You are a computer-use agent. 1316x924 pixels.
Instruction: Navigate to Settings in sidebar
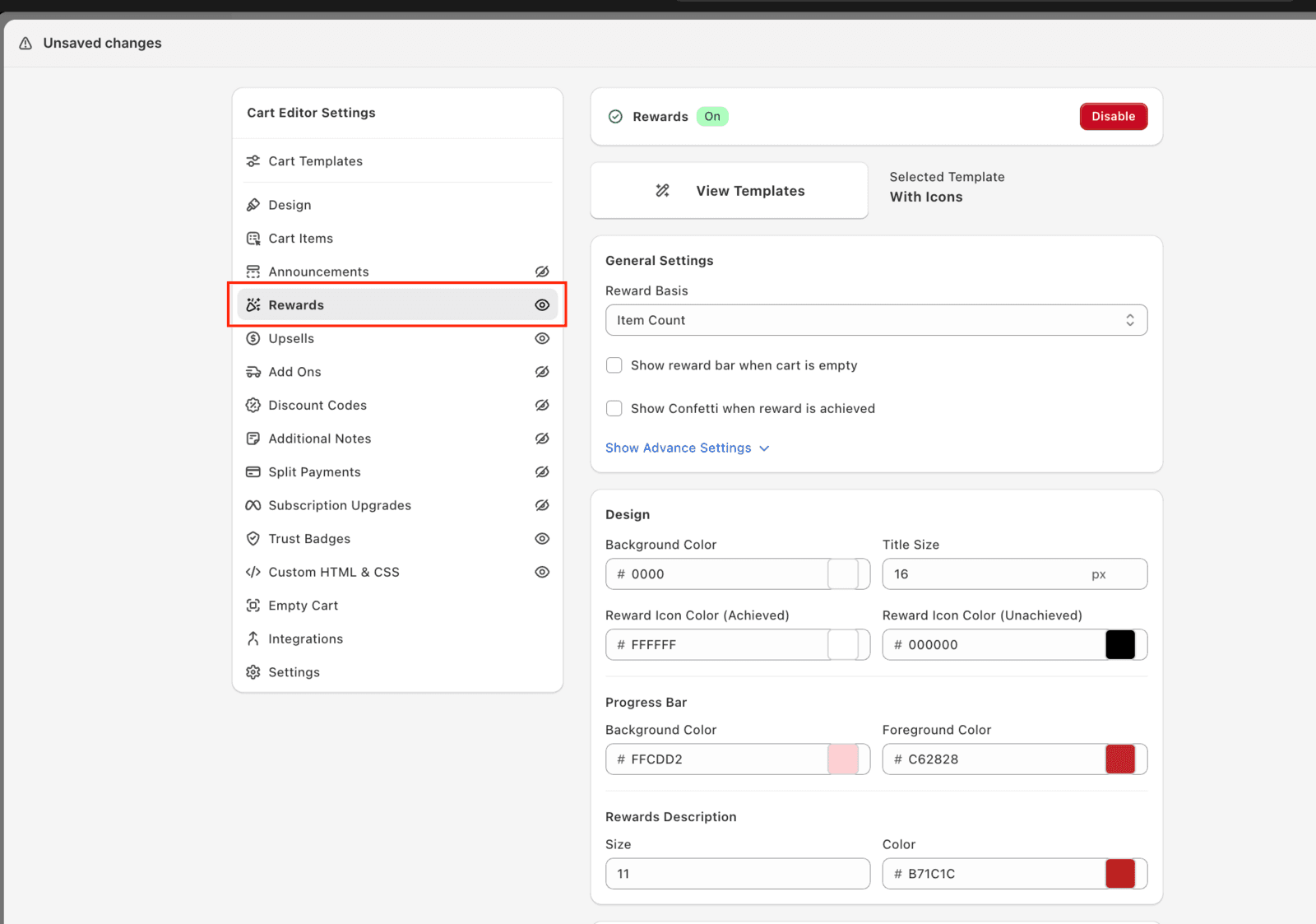pyautogui.click(x=398, y=672)
